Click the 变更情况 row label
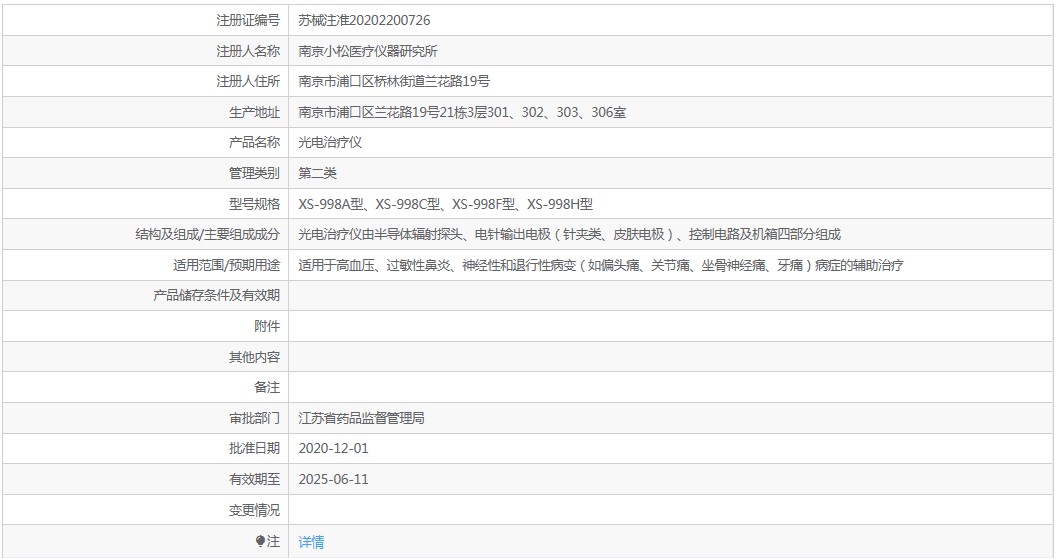The height and width of the screenshot is (559, 1059). 254,510
